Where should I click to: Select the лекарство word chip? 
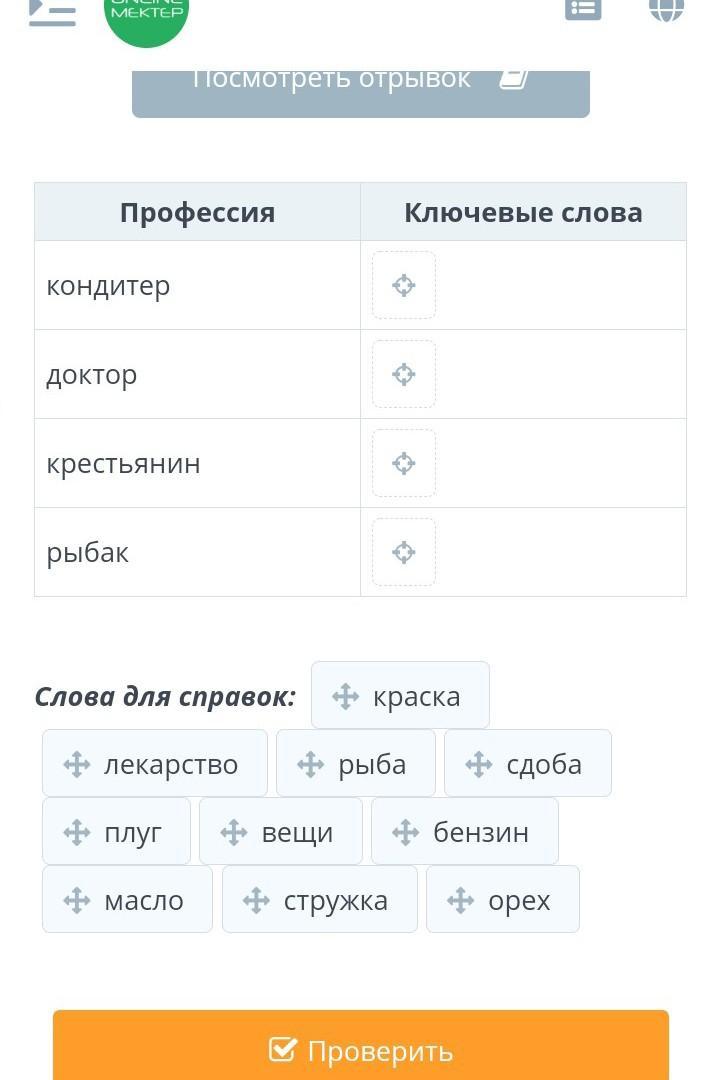[155, 764]
